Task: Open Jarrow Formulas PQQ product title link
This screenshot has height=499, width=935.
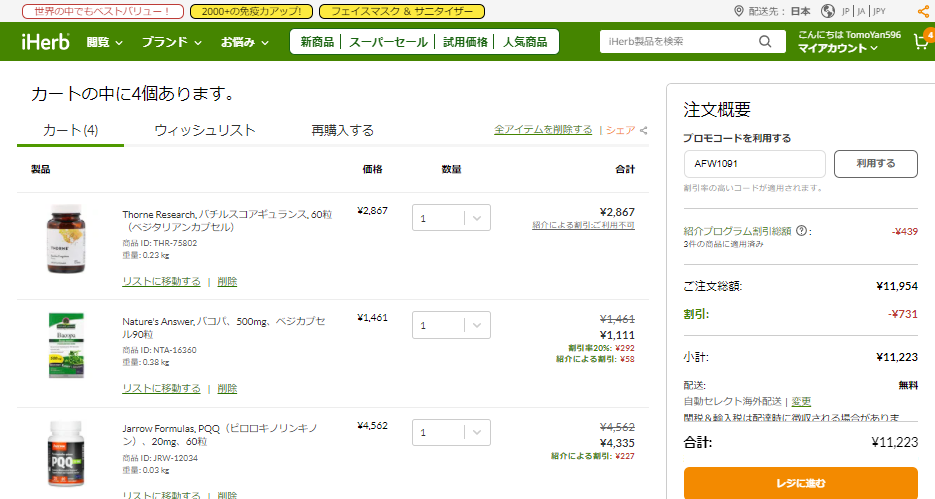Action: coord(220,435)
